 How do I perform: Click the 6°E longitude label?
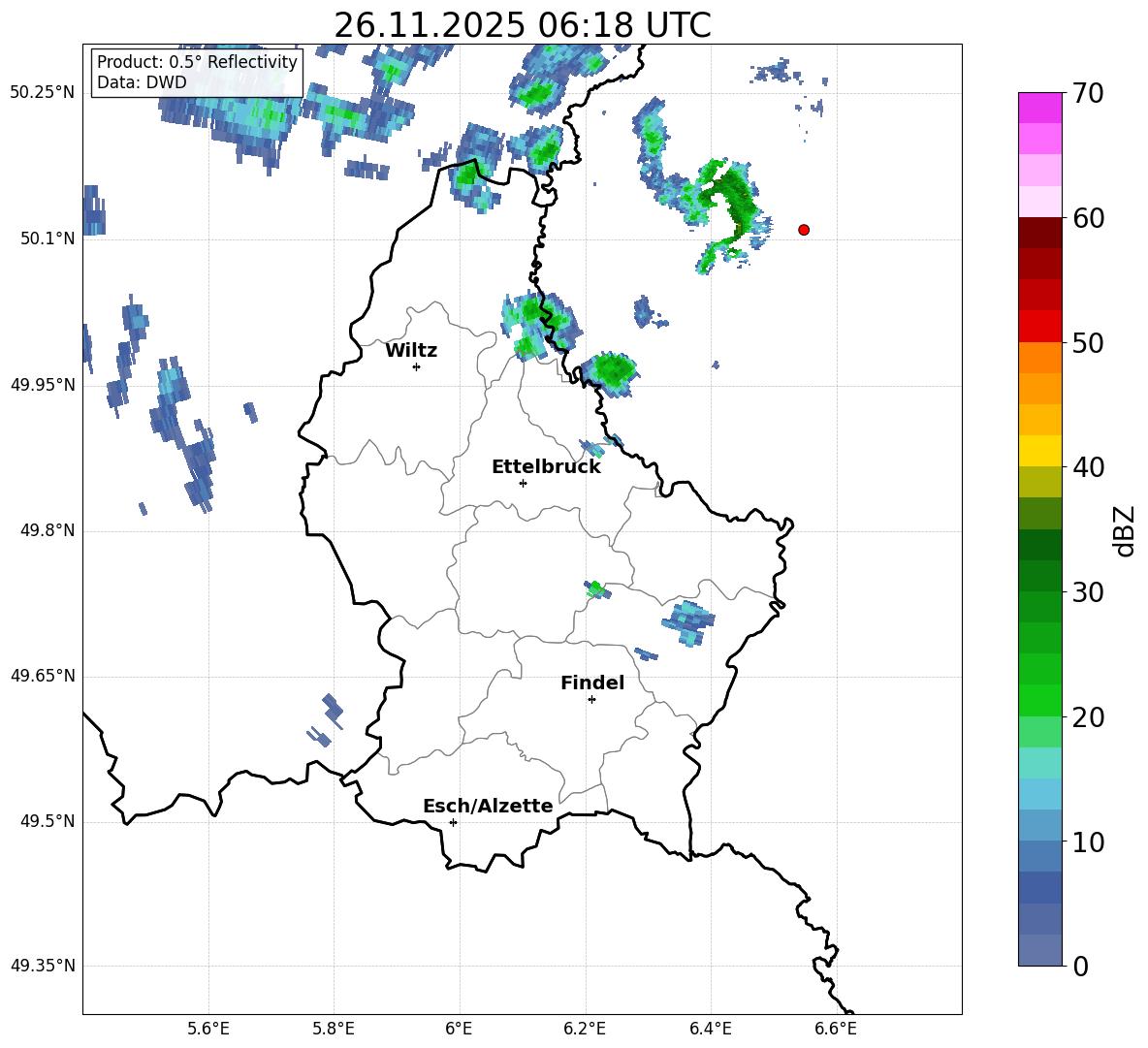(459, 1029)
